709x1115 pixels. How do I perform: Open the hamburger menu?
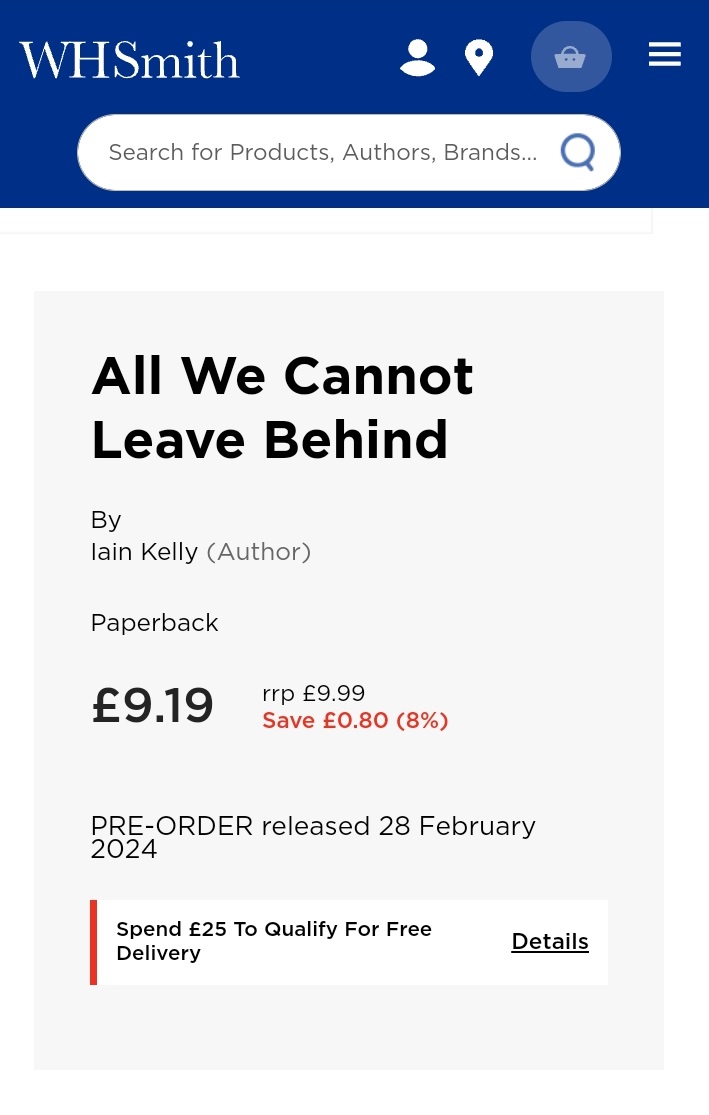click(665, 55)
